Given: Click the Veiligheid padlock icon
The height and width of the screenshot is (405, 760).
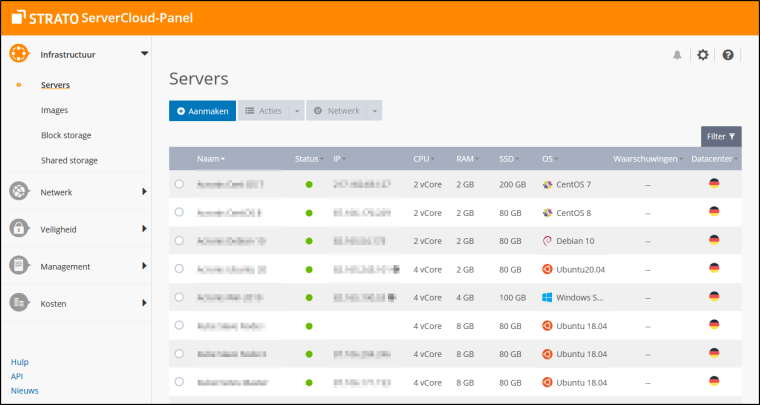Looking at the screenshot, I should point(19,229).
